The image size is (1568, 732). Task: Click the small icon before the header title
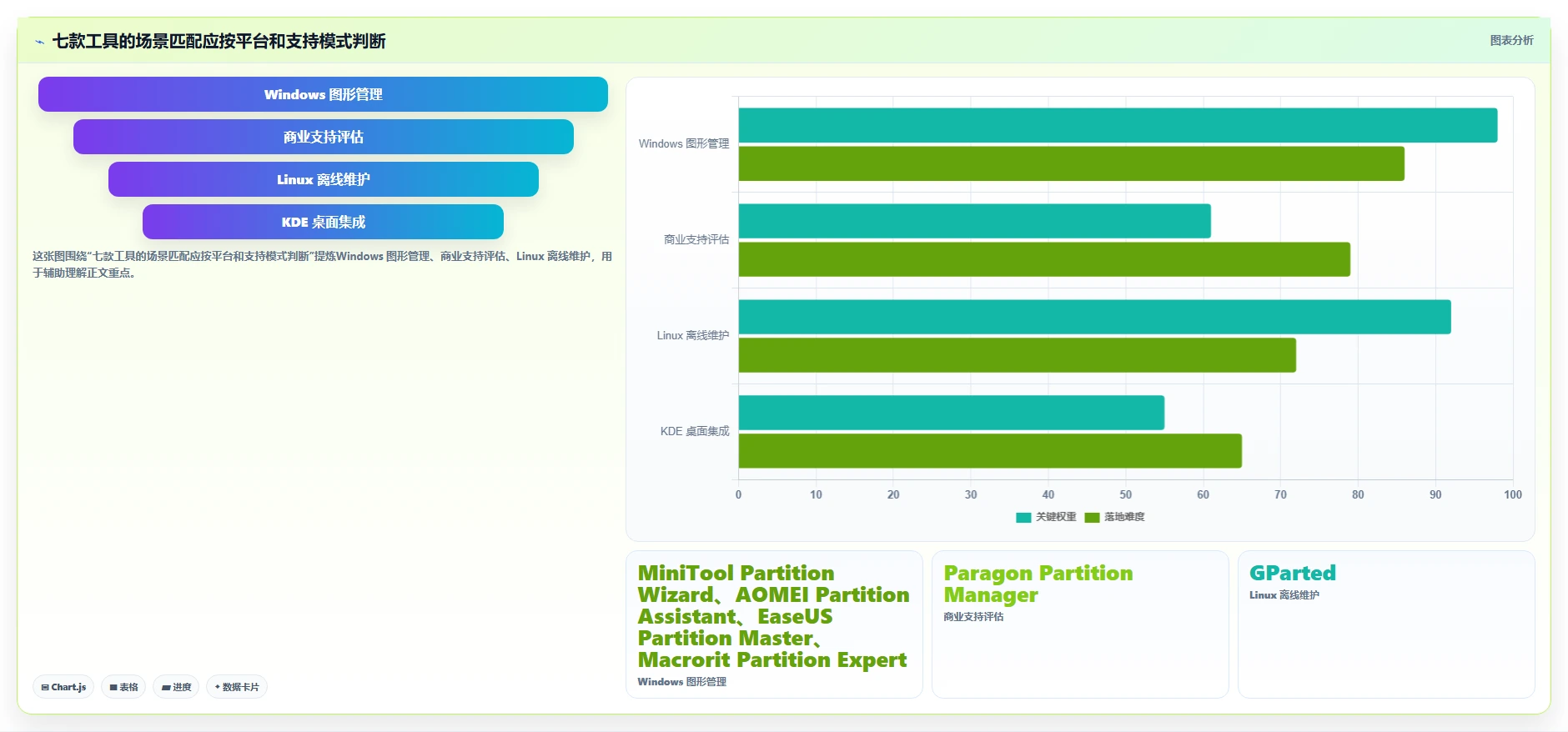[39, 42]
